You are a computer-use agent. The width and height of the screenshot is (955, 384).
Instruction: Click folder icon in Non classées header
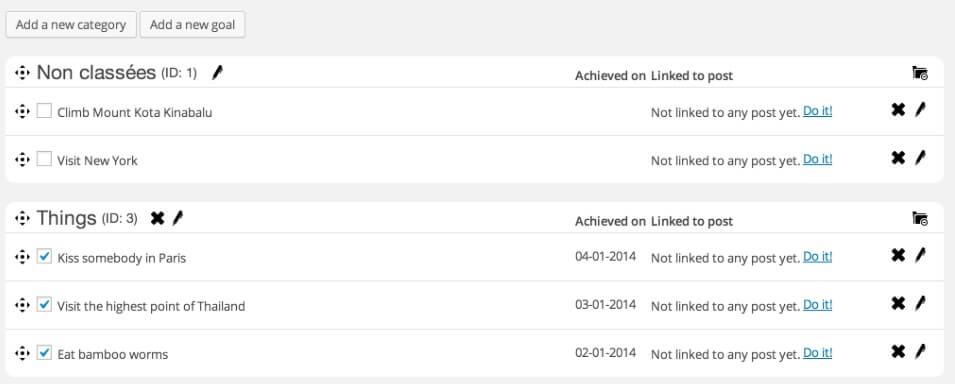pos(920,73)
